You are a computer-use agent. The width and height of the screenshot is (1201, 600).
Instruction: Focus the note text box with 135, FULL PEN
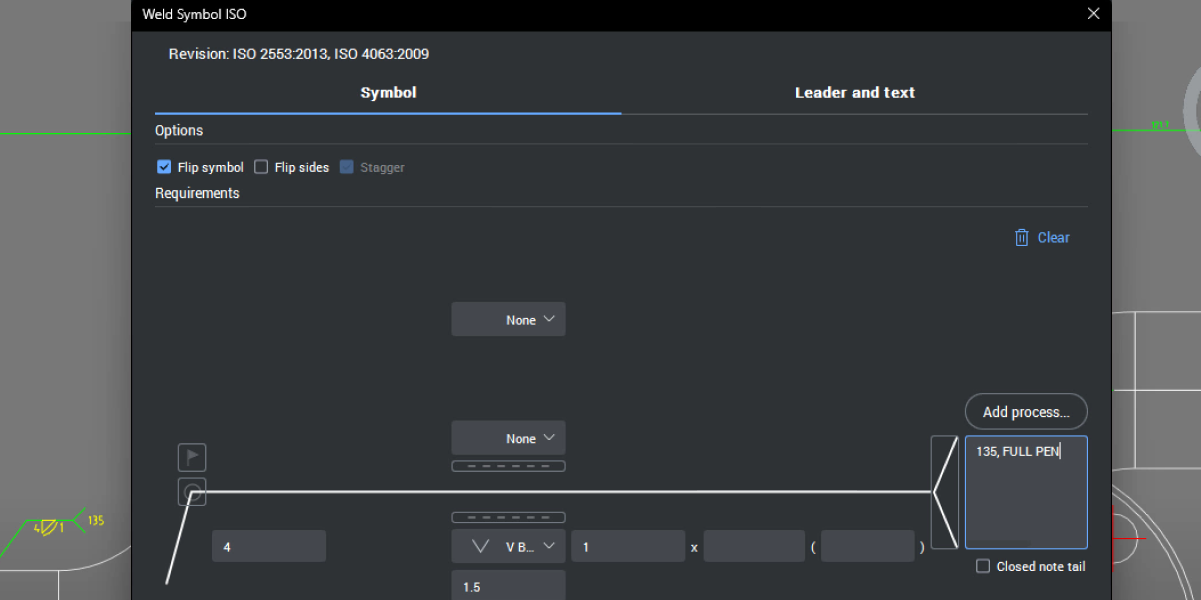[1025, 492]
